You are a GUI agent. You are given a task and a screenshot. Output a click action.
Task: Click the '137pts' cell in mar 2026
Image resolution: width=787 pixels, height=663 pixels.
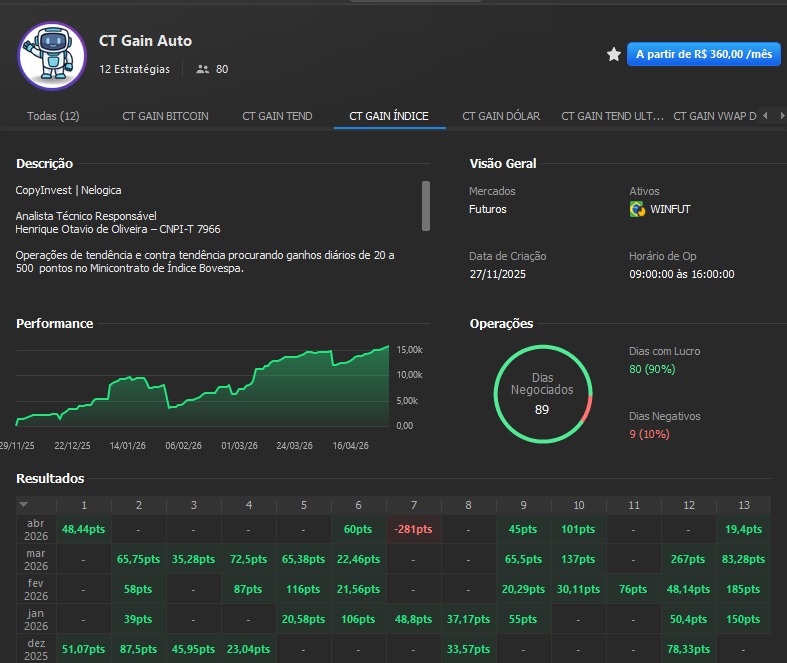578,559
